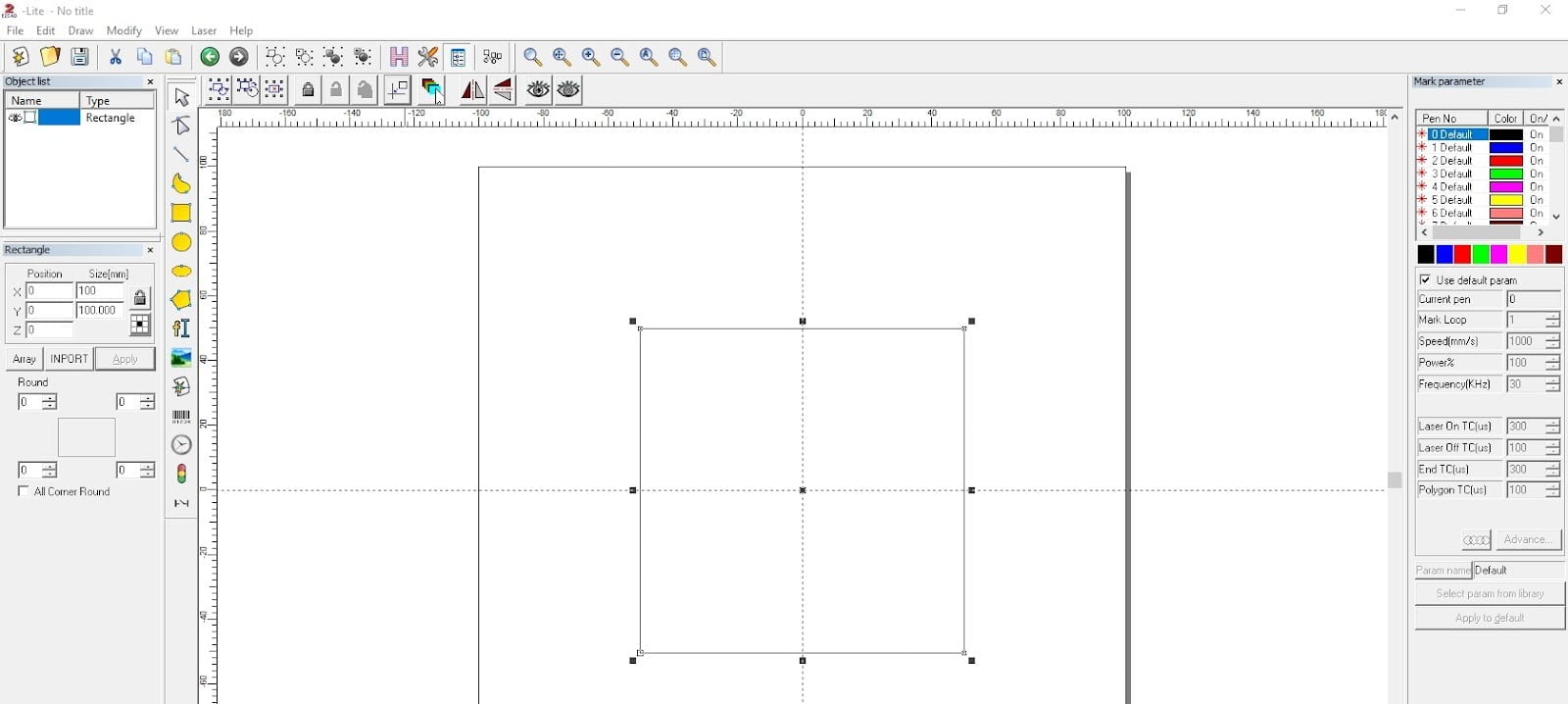
Task: Save the document with the floppy disk icon
Action: [80, 57]
